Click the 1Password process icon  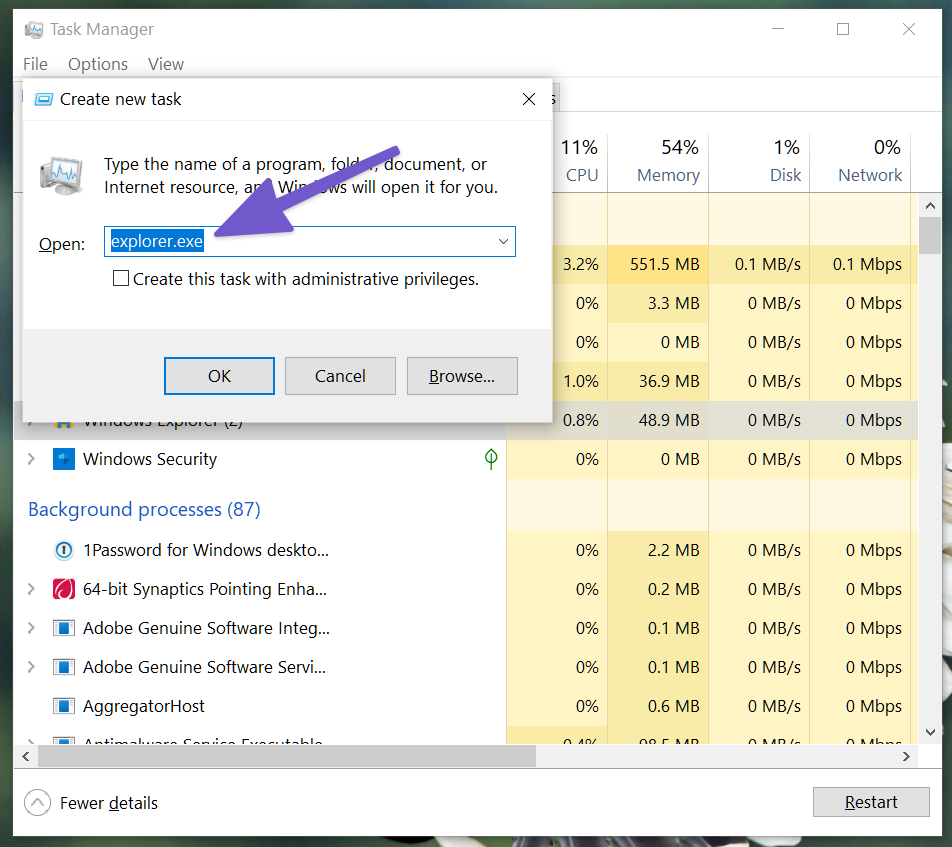click(x=64, y=550)
